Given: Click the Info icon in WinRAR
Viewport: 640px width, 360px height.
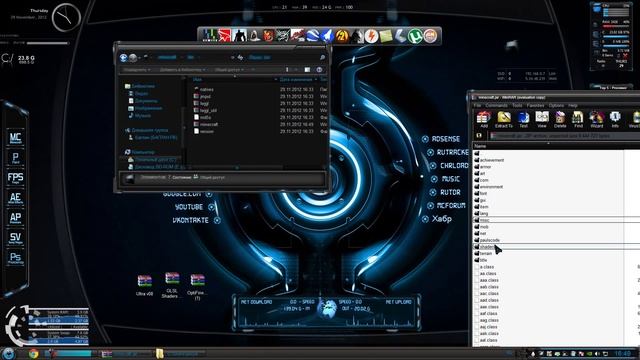Looking at the screenshot, I should tap(615, 119).
